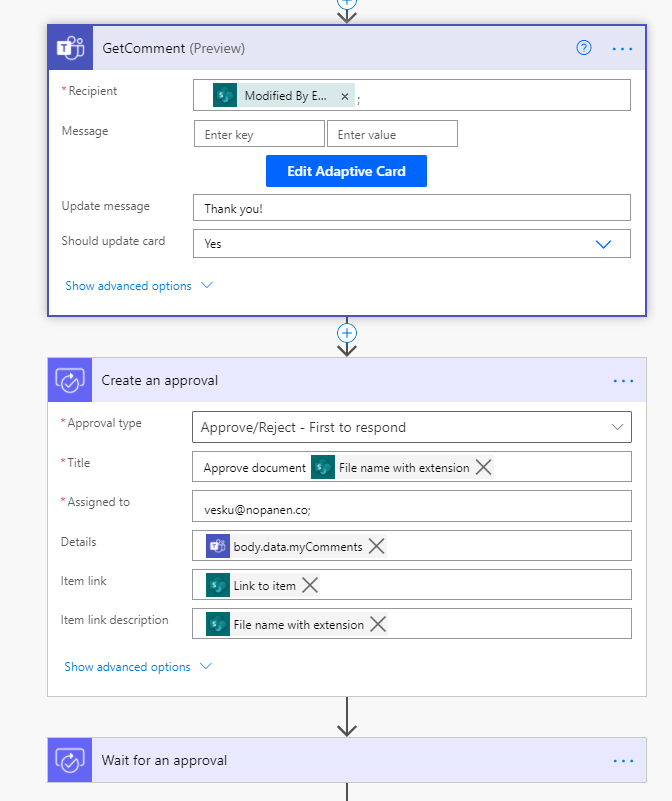Open the GetComment action ellipsis menu
672x801 pixels.
[622, 48]
